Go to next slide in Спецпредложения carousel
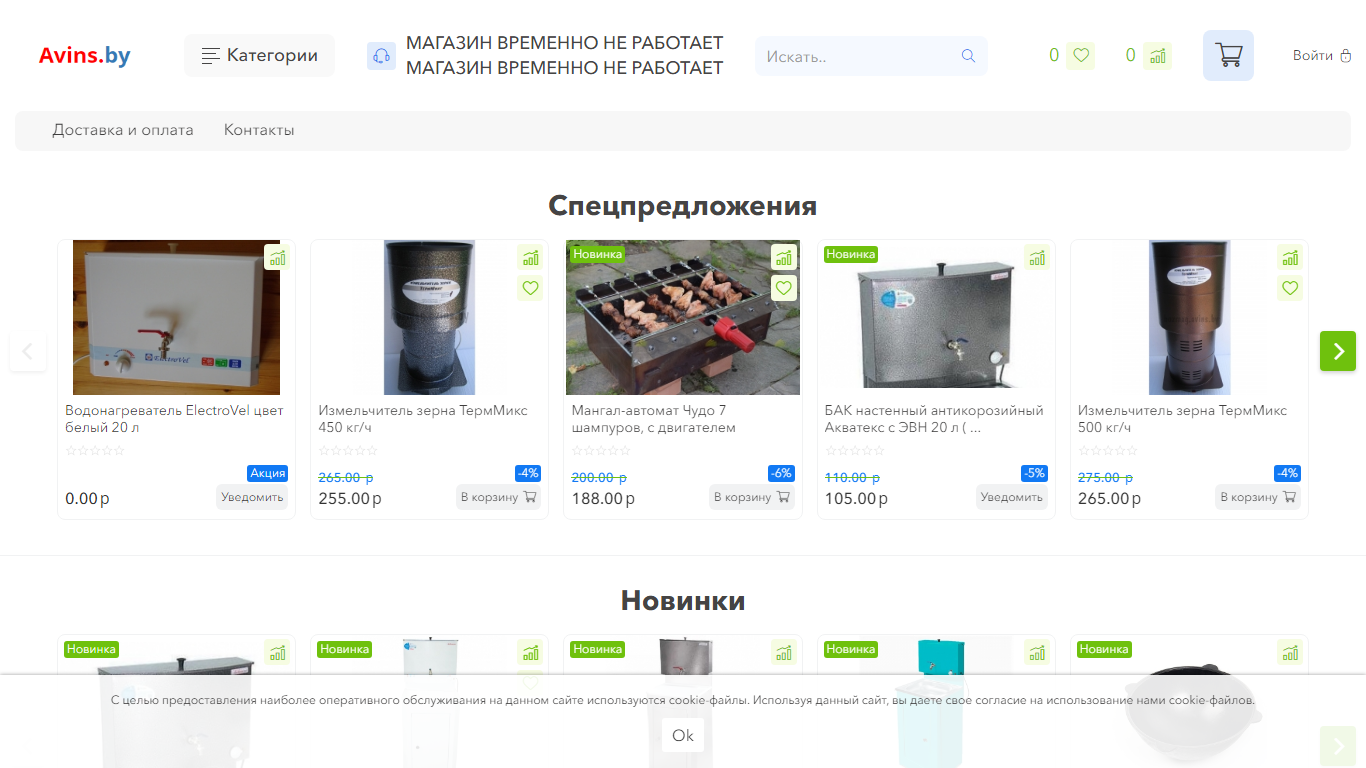This screenshot has width=1366, height=768. coord(1338,351)
